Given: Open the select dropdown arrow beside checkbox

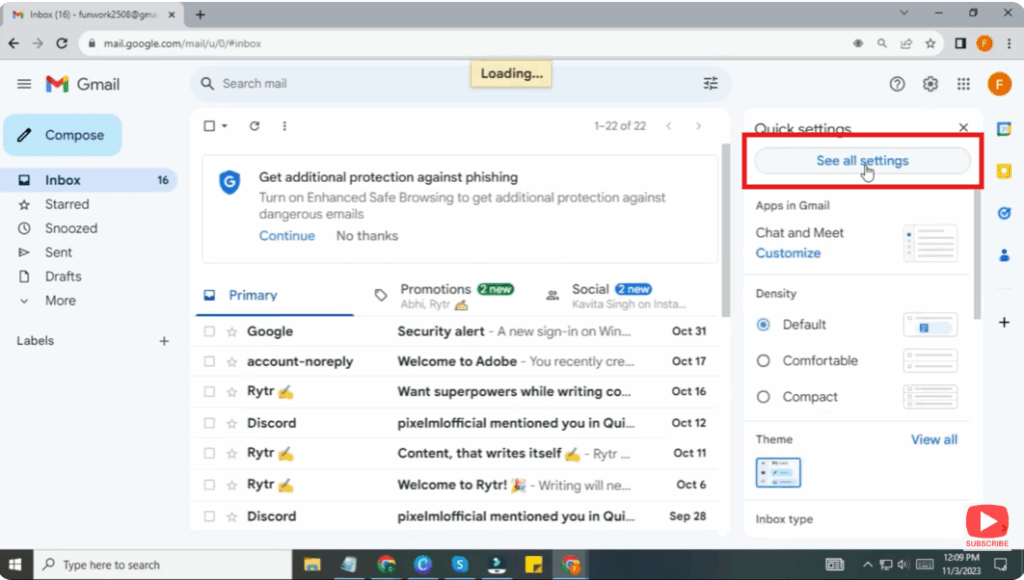Looking at the screenshot, I should pyautogui.click(x=225, y=126).
